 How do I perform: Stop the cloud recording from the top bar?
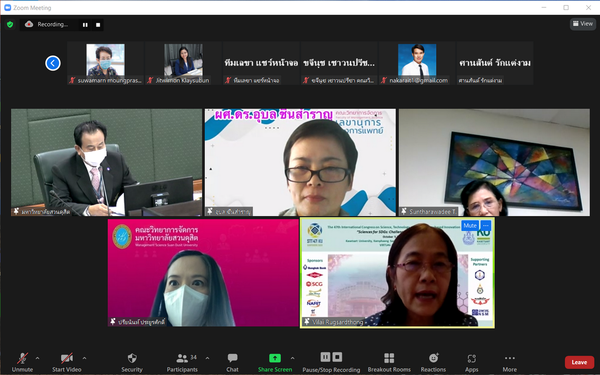[98, 25]
